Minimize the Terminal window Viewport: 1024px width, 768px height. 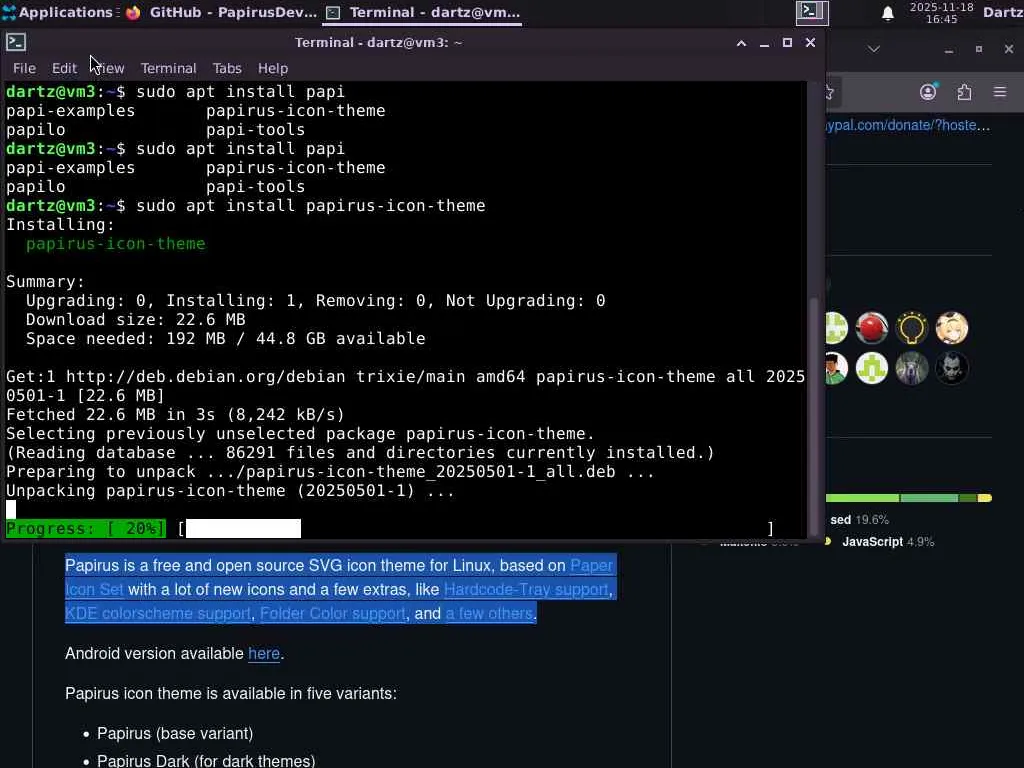tap(764, 43)
